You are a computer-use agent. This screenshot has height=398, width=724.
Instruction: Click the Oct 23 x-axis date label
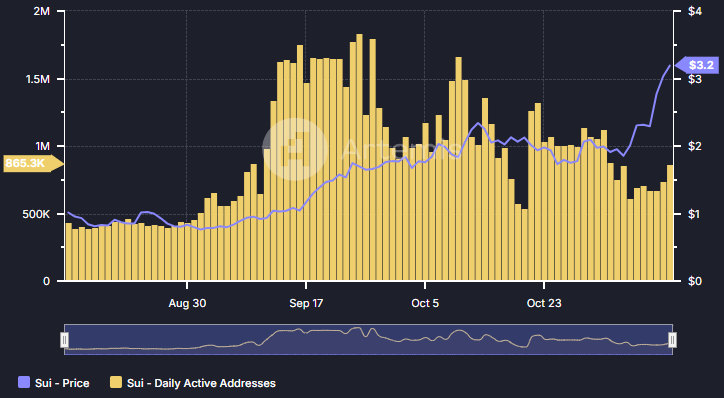point(544,303)
